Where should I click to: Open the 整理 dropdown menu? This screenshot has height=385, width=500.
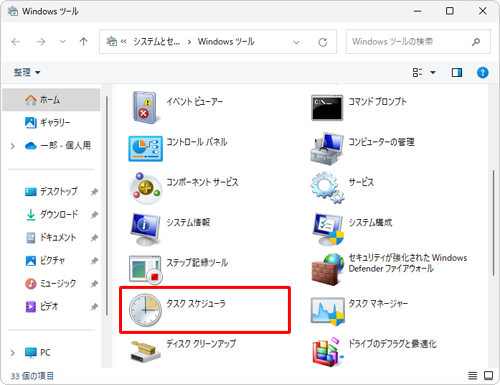(27, 72)
